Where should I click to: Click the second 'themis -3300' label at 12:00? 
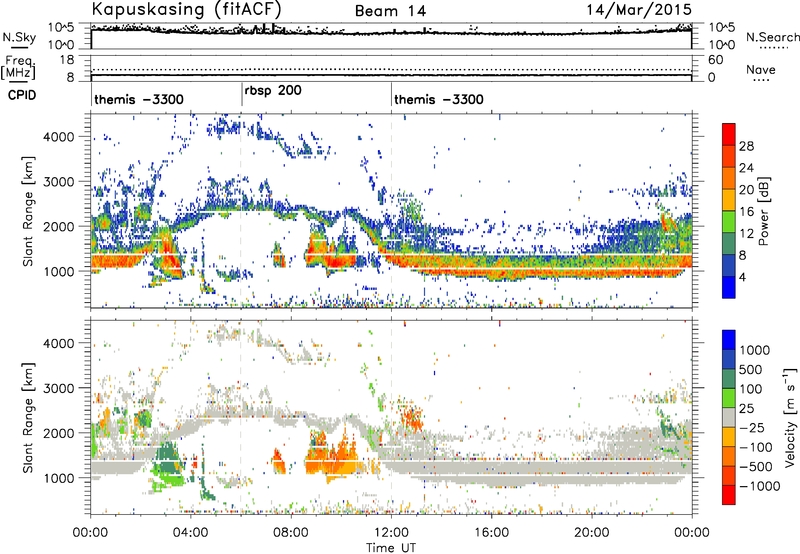439,99
